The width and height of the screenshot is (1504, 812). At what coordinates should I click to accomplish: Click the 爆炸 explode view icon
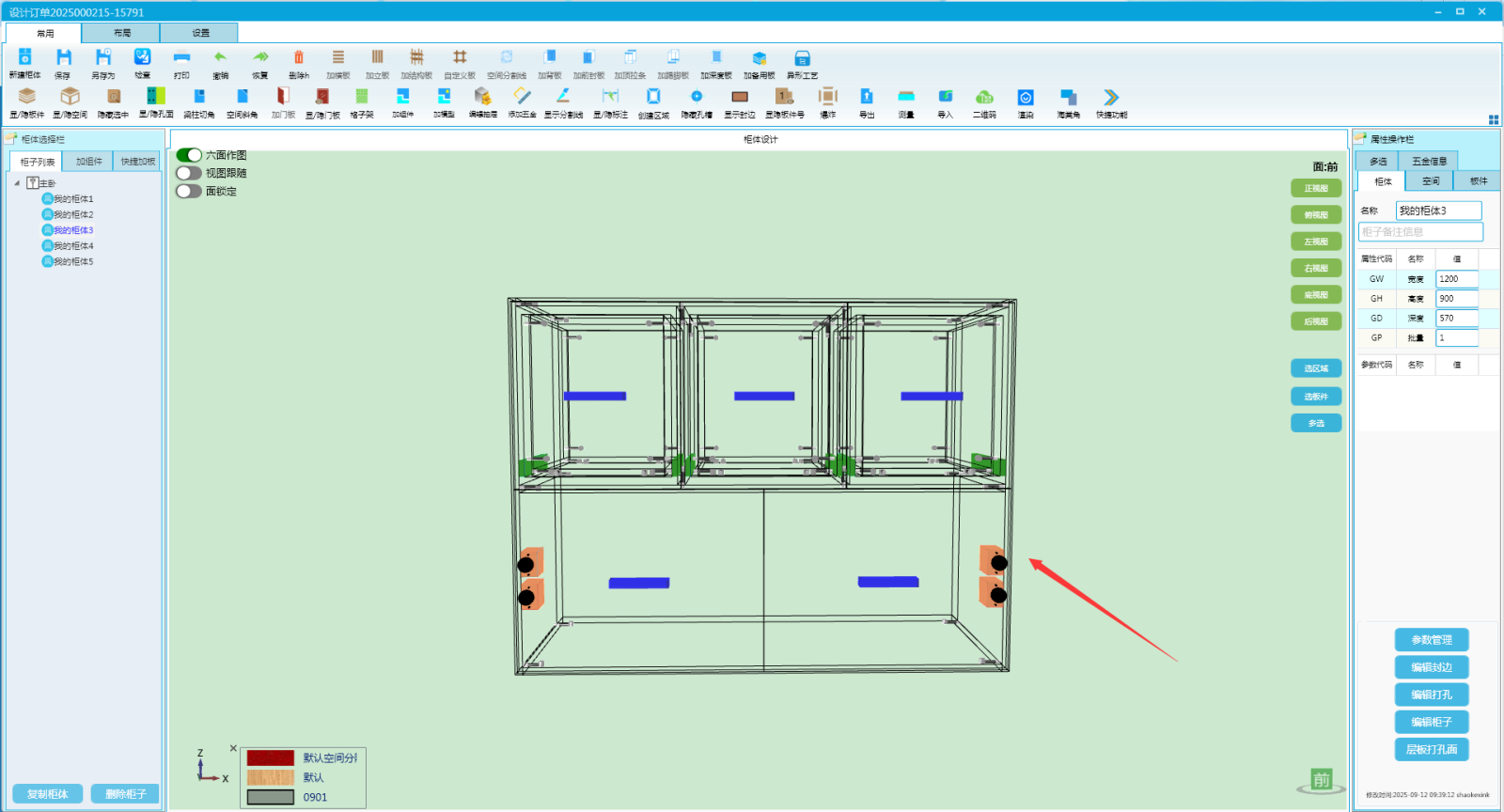click(x=827, y=98)
